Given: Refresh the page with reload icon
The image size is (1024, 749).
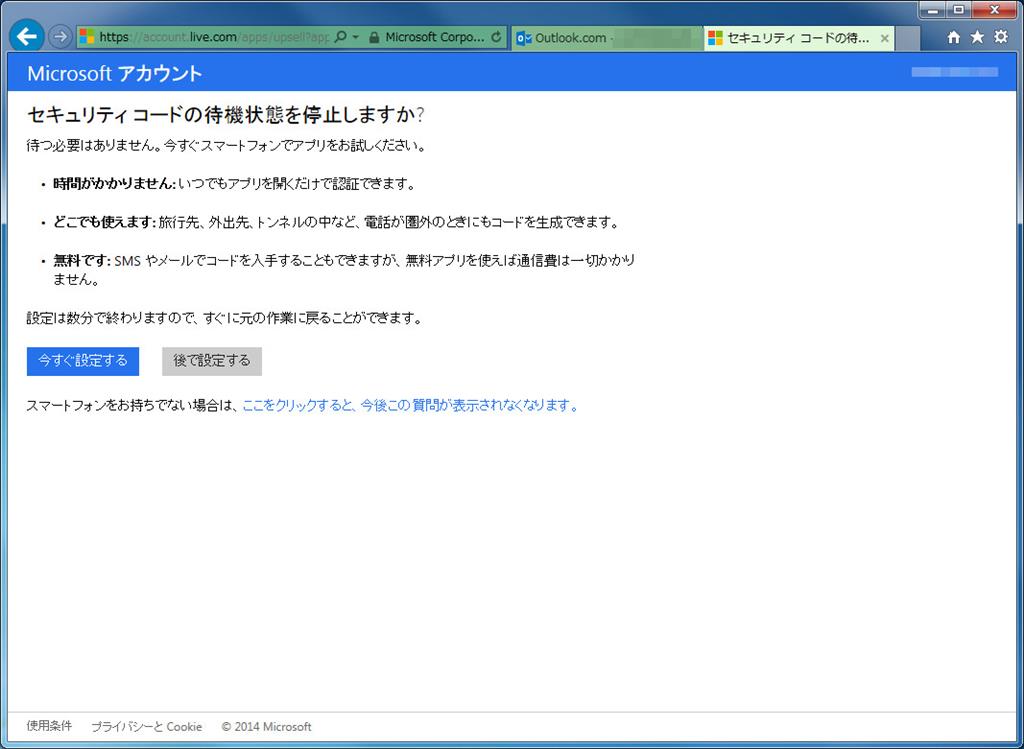Looking at the screenshot, I should (x=496, y=37).
